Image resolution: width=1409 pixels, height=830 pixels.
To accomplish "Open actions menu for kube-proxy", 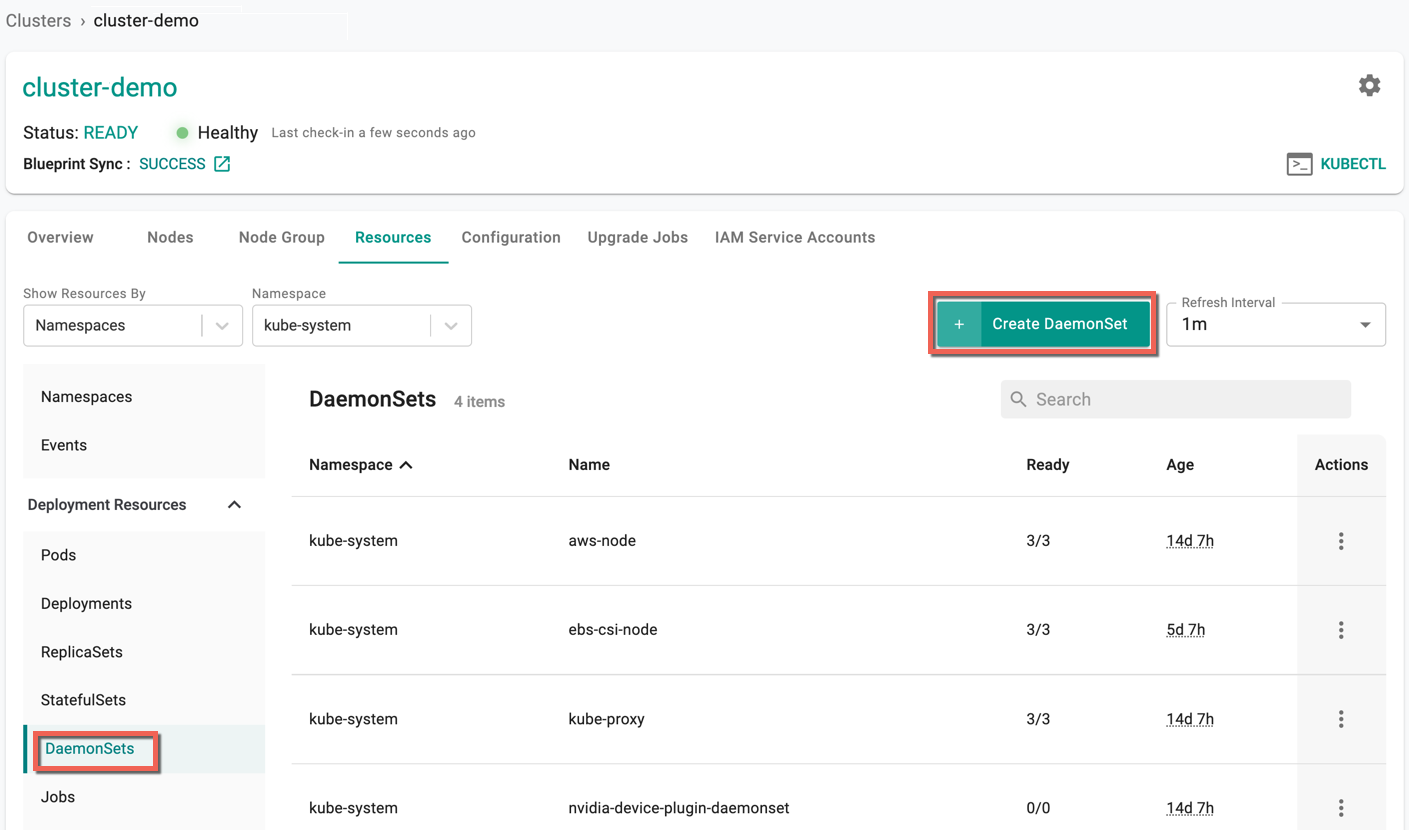I will pyautogui.click(x=1341, y=719).
